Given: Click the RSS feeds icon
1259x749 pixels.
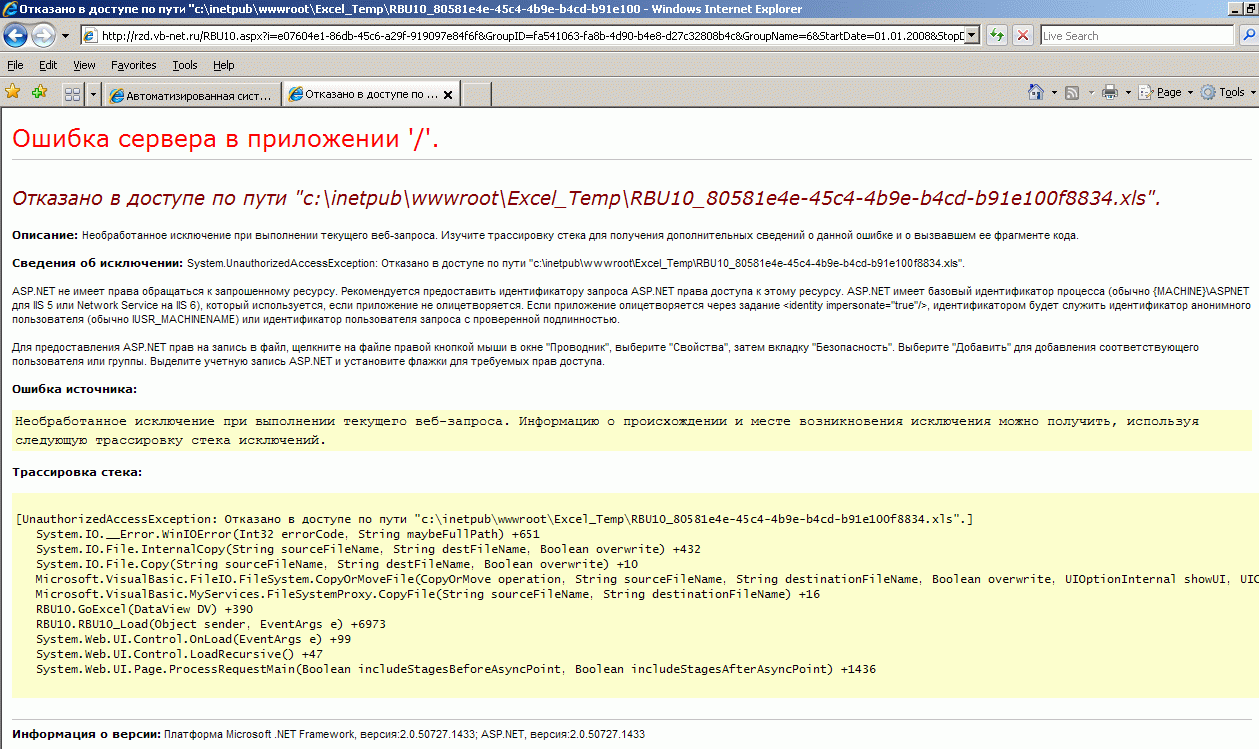Looking at the screenshot, I should tap(1071, 92).
